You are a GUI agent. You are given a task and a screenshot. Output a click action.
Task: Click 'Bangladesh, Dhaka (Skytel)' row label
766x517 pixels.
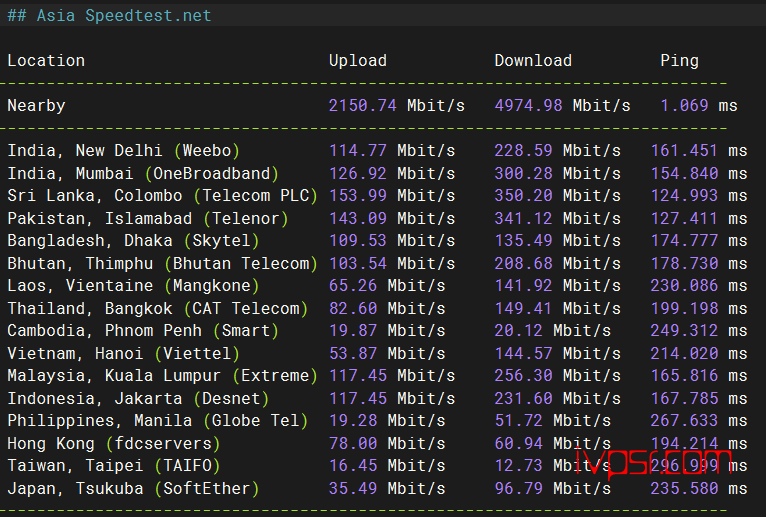(x=133, y=241)
